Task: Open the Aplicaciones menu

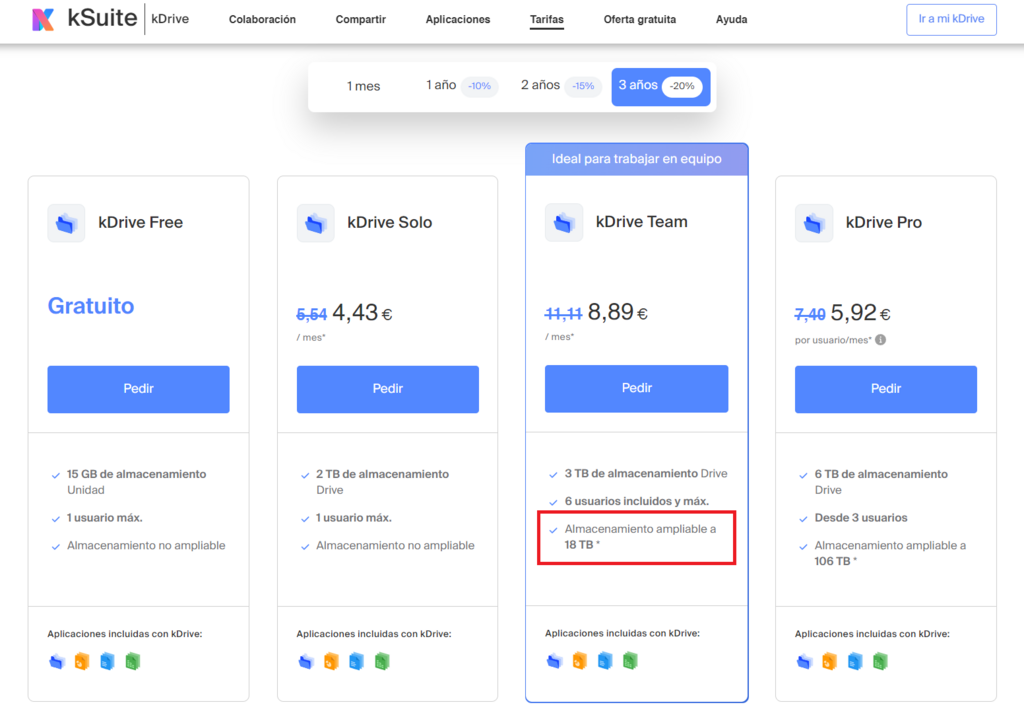Action: coord(458,20)
